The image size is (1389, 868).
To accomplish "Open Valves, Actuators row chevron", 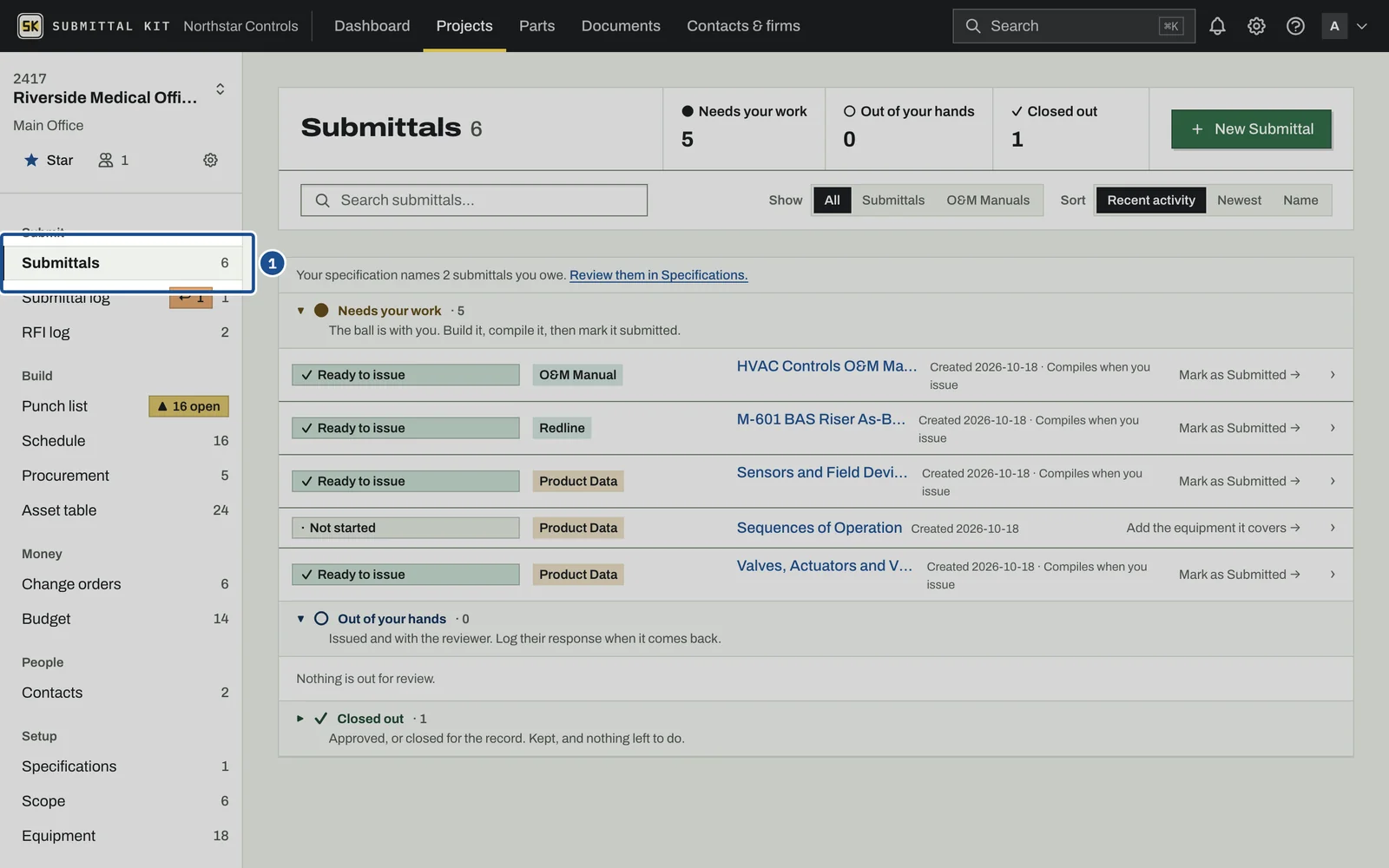I will [x=1333, y=575].
